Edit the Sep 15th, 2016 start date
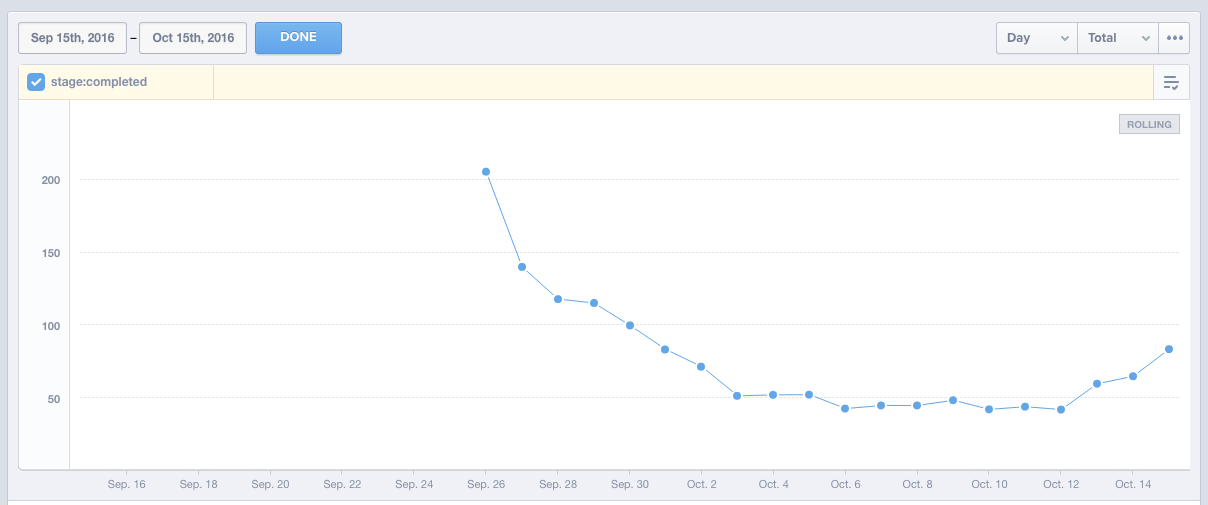 (73, 38)
